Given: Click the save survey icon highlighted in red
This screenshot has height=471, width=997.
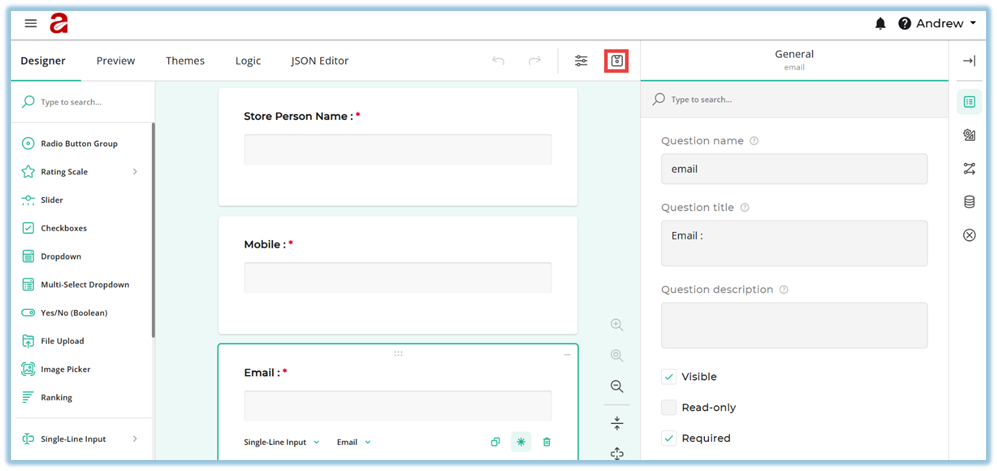Looking at the screenshot, I should (617, 61).
